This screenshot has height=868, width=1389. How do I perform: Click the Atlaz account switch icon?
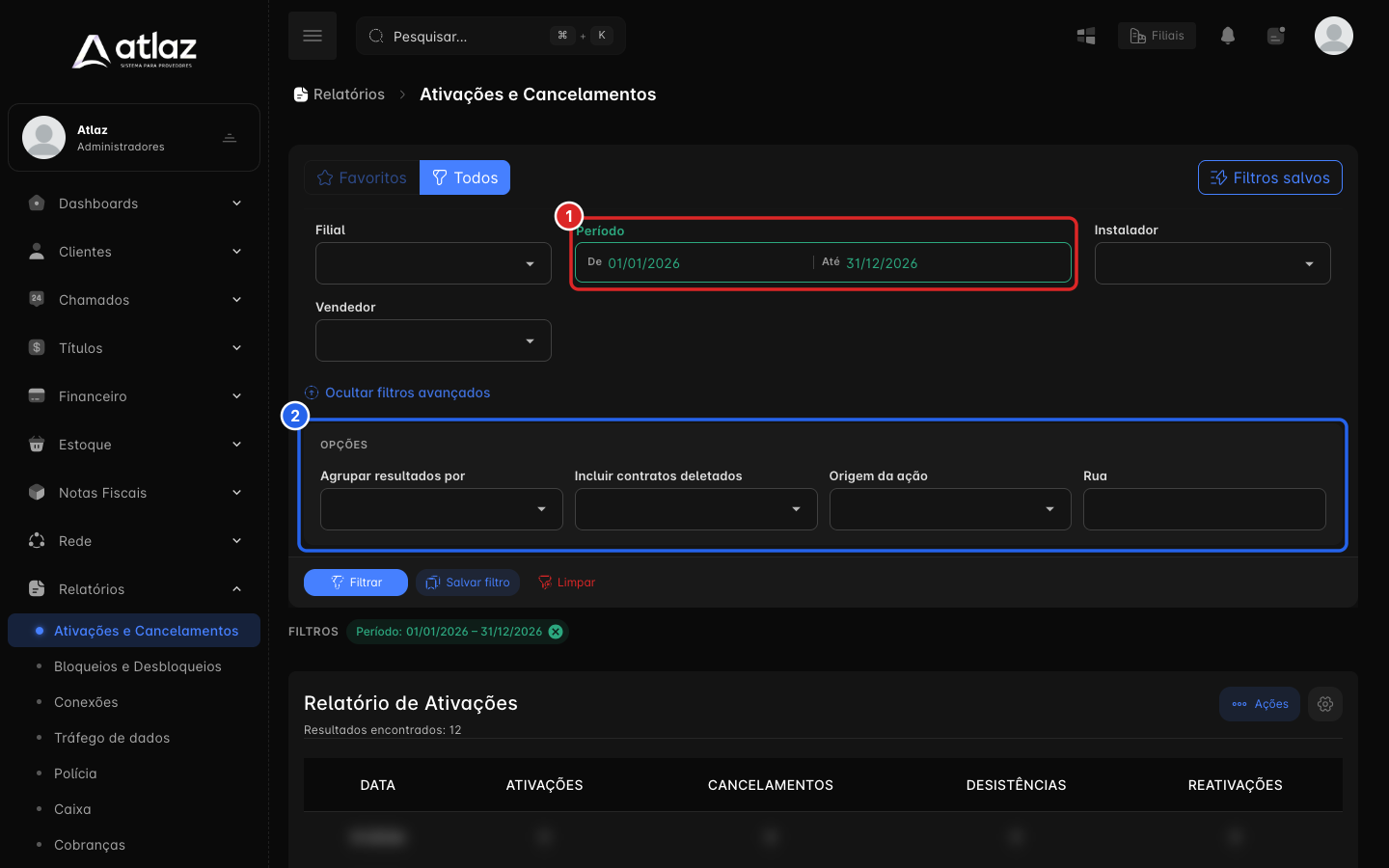pos(230,138)
